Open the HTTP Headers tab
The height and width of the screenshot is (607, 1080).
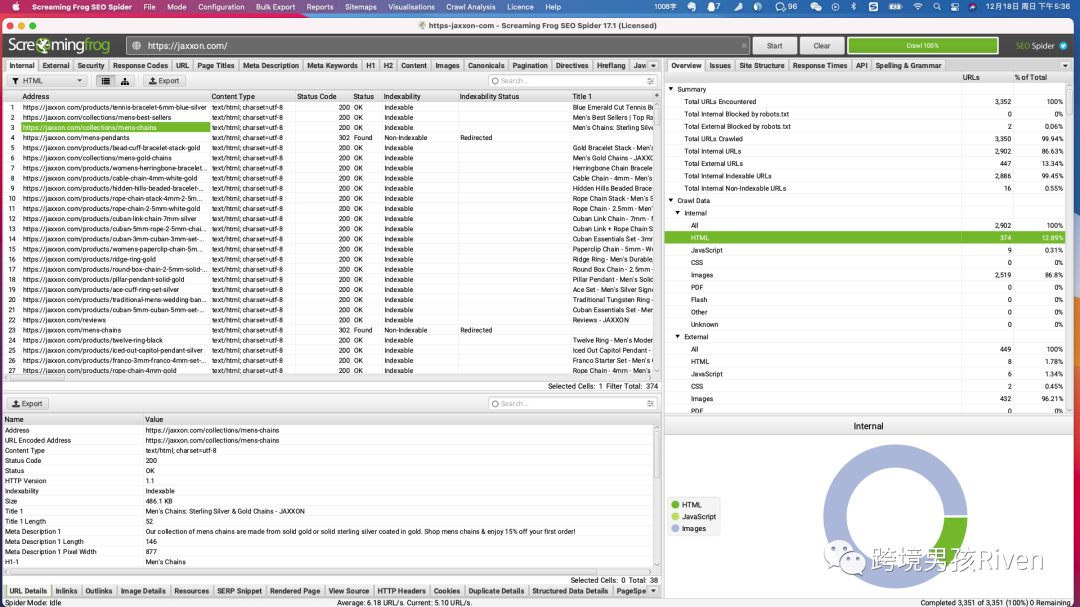coord(402,591)
